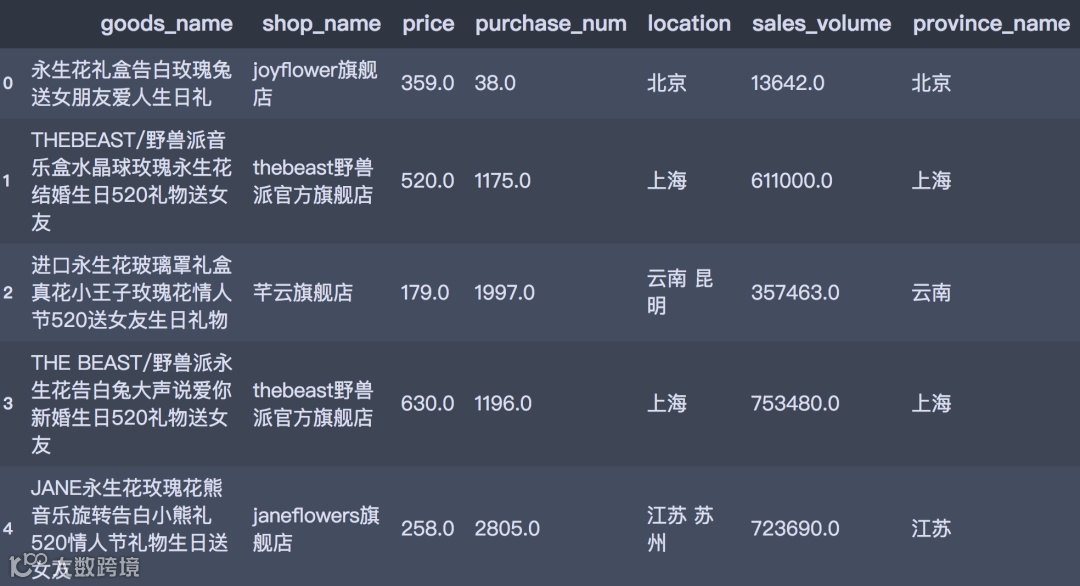Screen dimensions: 1080x586
Task: Click row index 4
Action: pos(8,528)
